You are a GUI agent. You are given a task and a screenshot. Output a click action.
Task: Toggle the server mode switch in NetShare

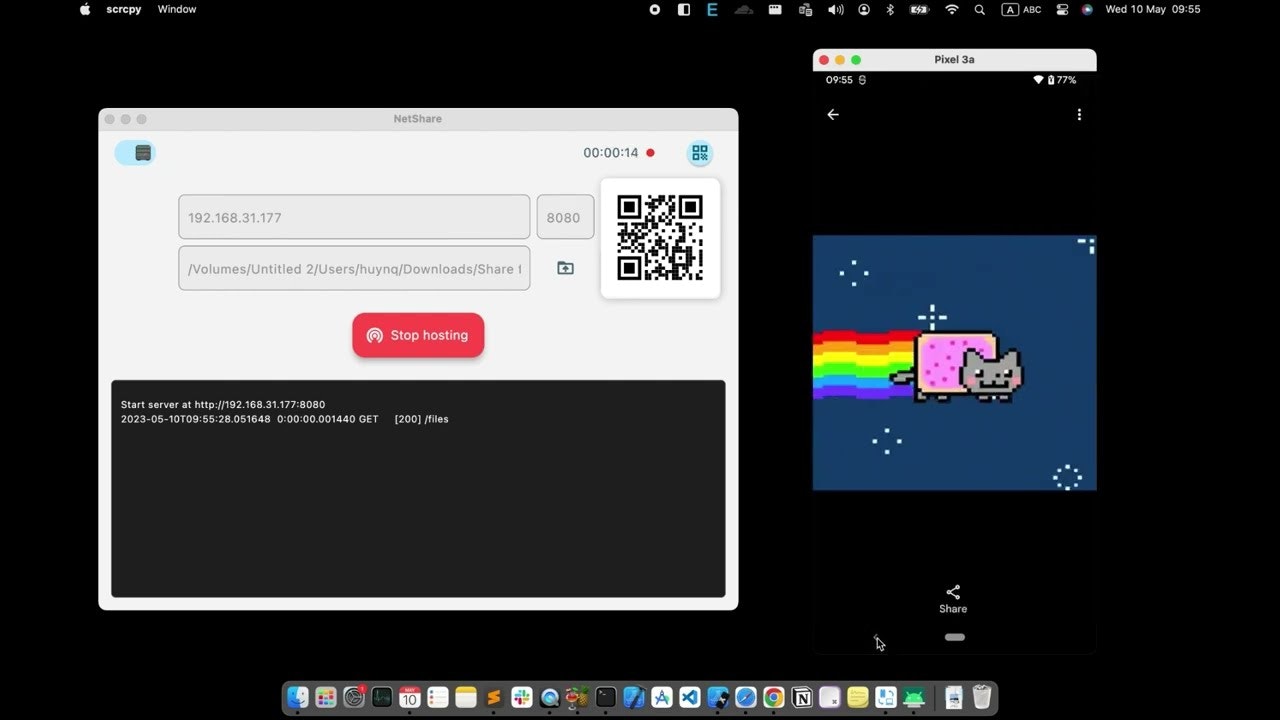click(x=135, y=153)
